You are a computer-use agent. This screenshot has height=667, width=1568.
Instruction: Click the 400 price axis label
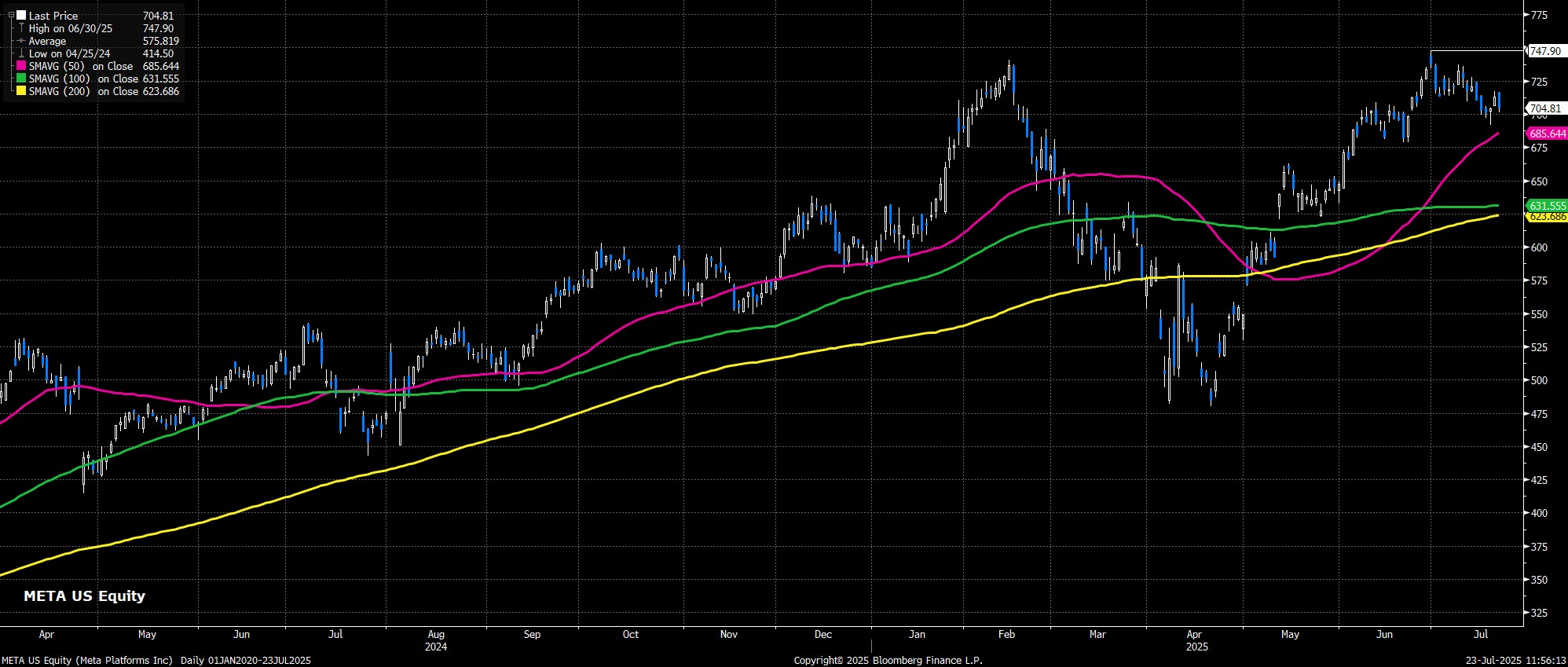coord(1538,513)
